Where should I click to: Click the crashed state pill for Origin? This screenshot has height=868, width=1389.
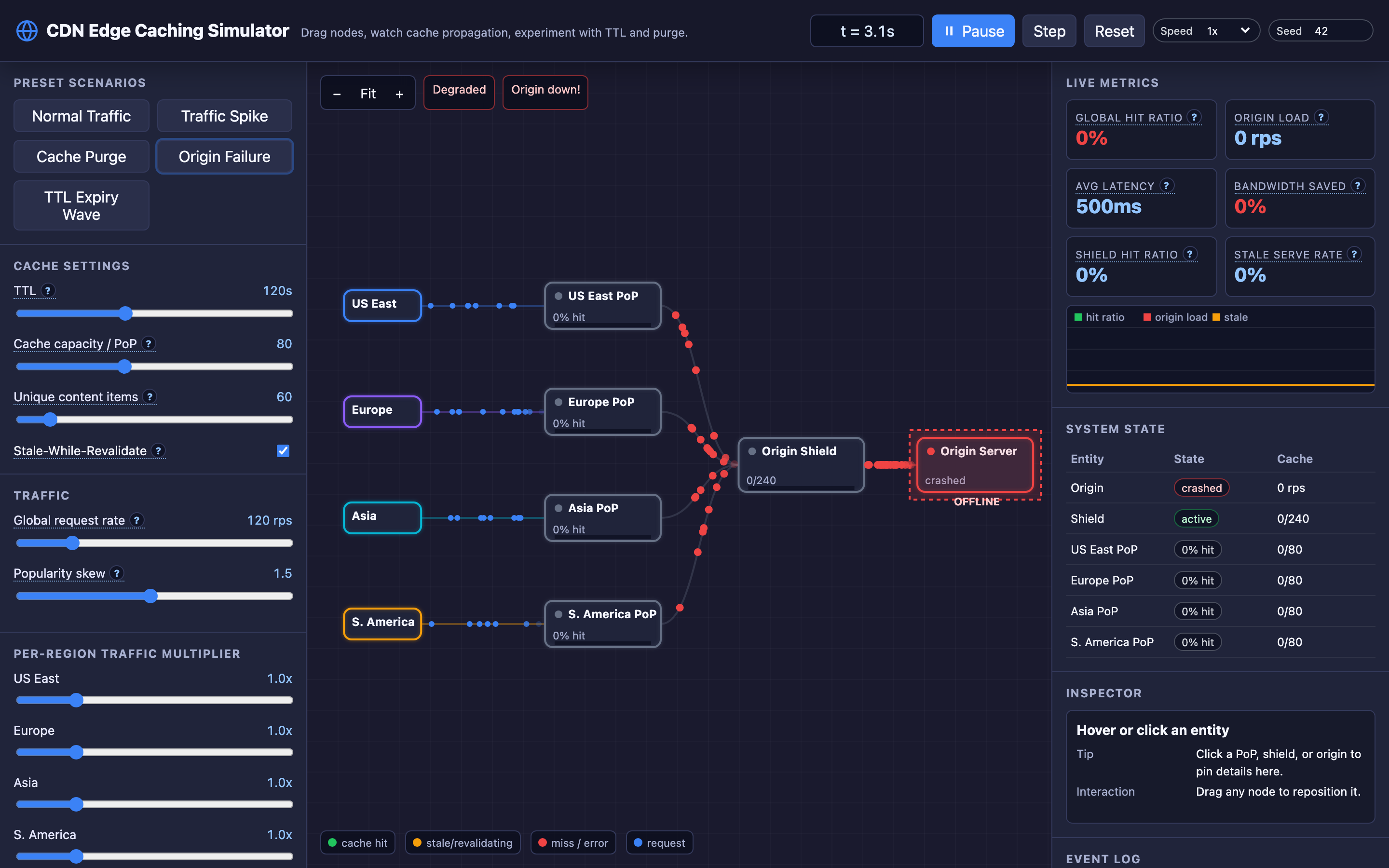[x=1201, y=488]
